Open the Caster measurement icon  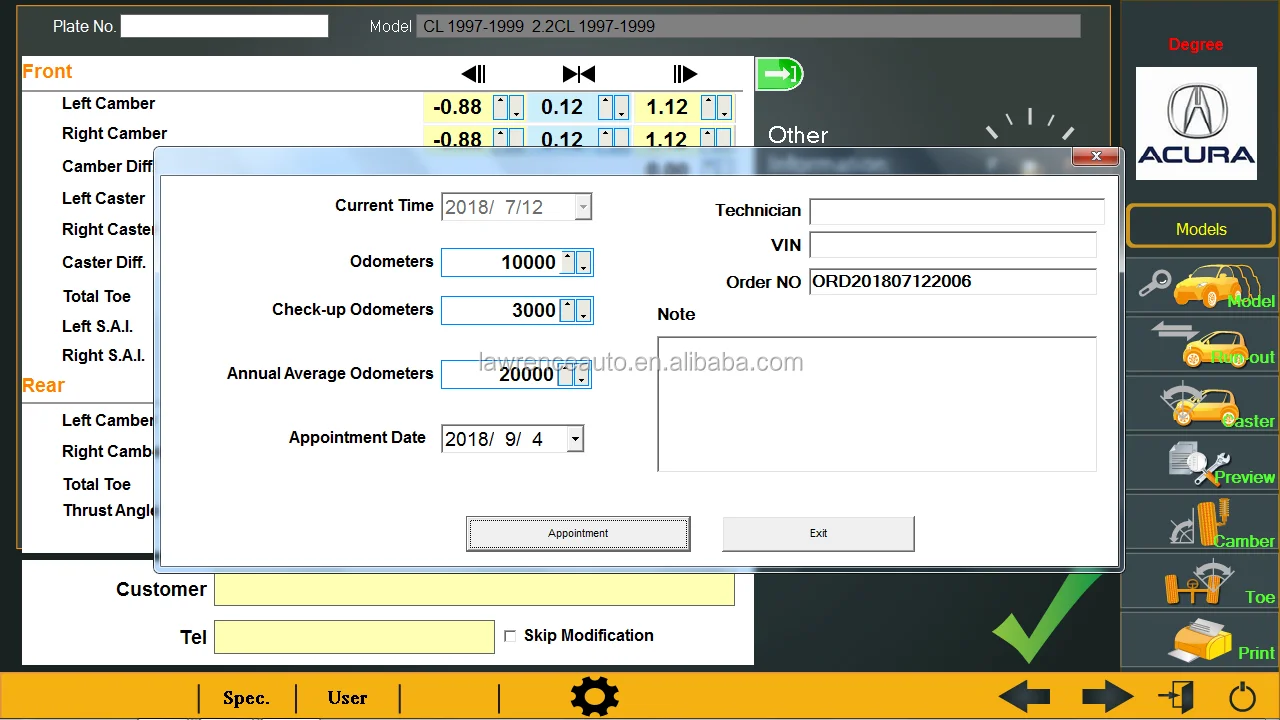(x=1201, y=405)
